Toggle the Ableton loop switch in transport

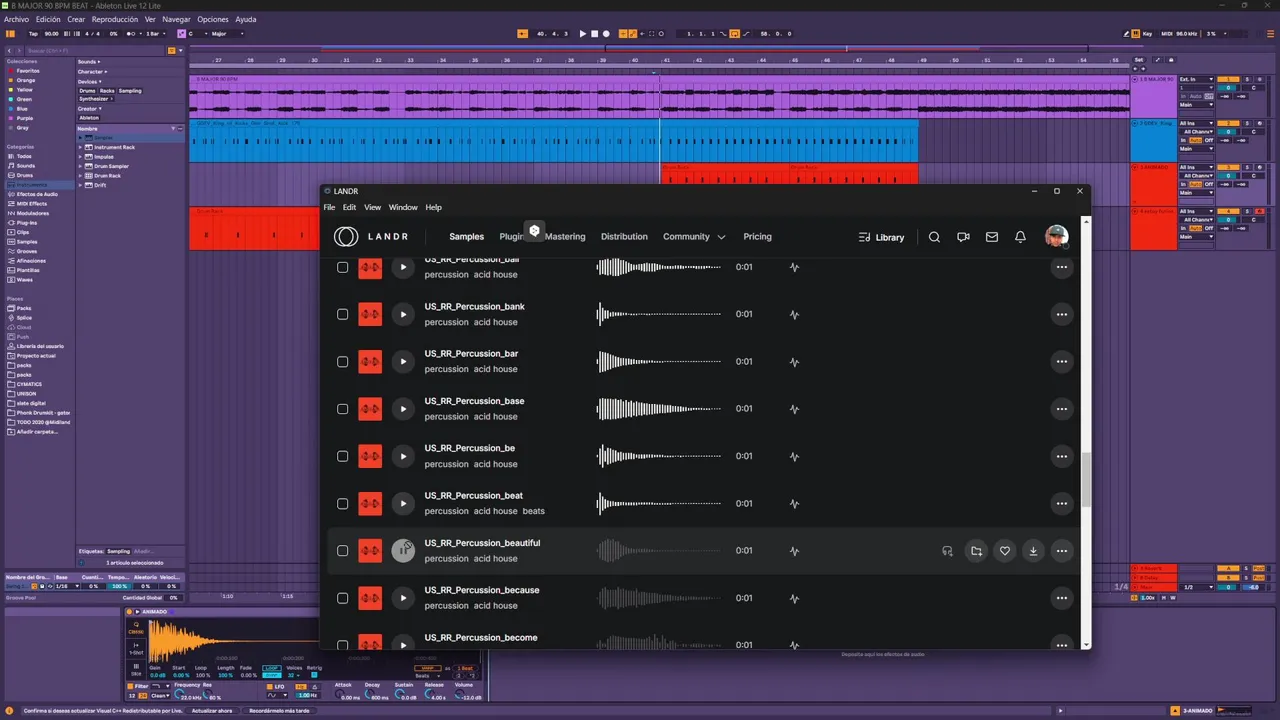coord(735,34)
